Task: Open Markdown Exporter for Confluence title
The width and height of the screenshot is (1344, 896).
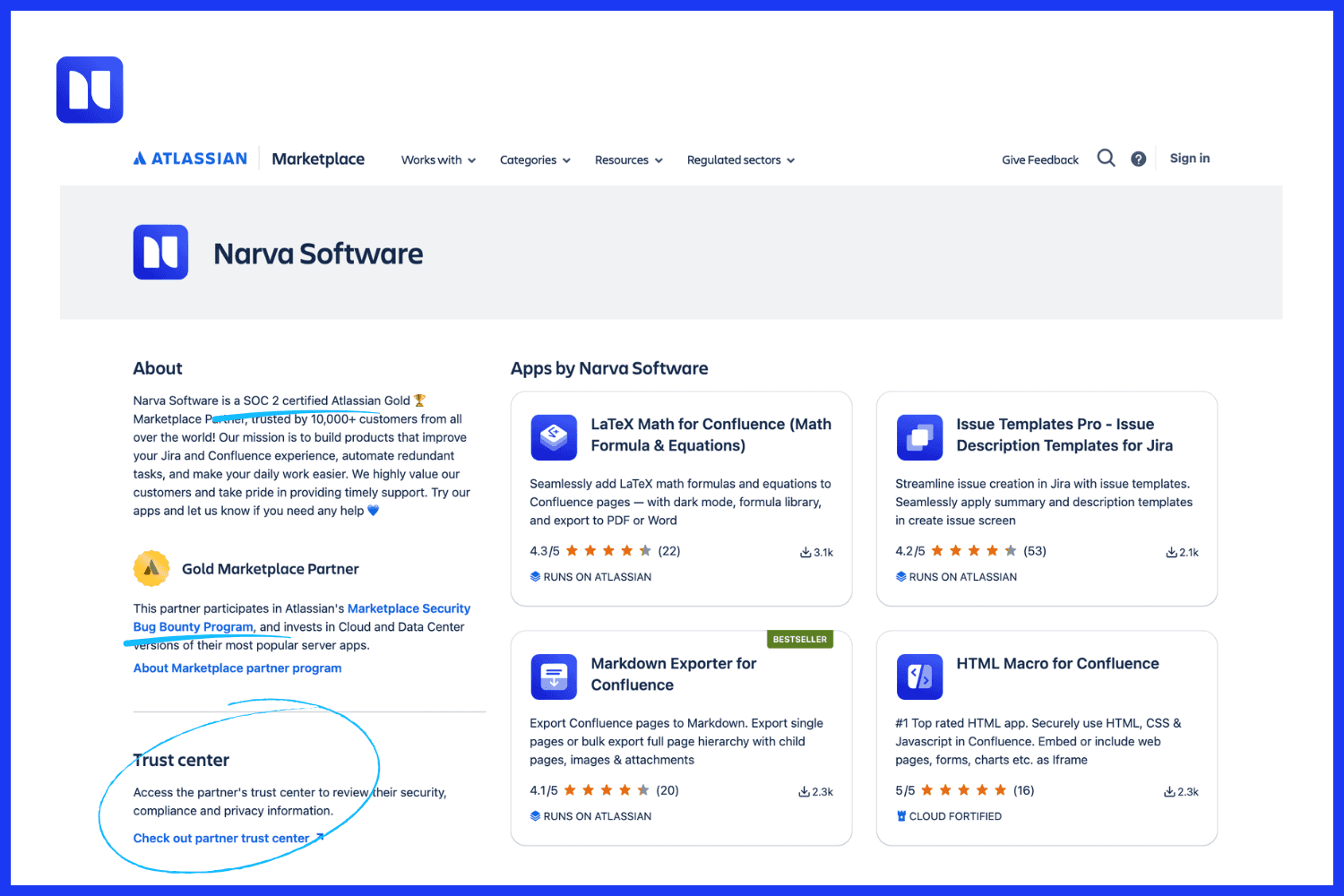Action: pos(674,674)
